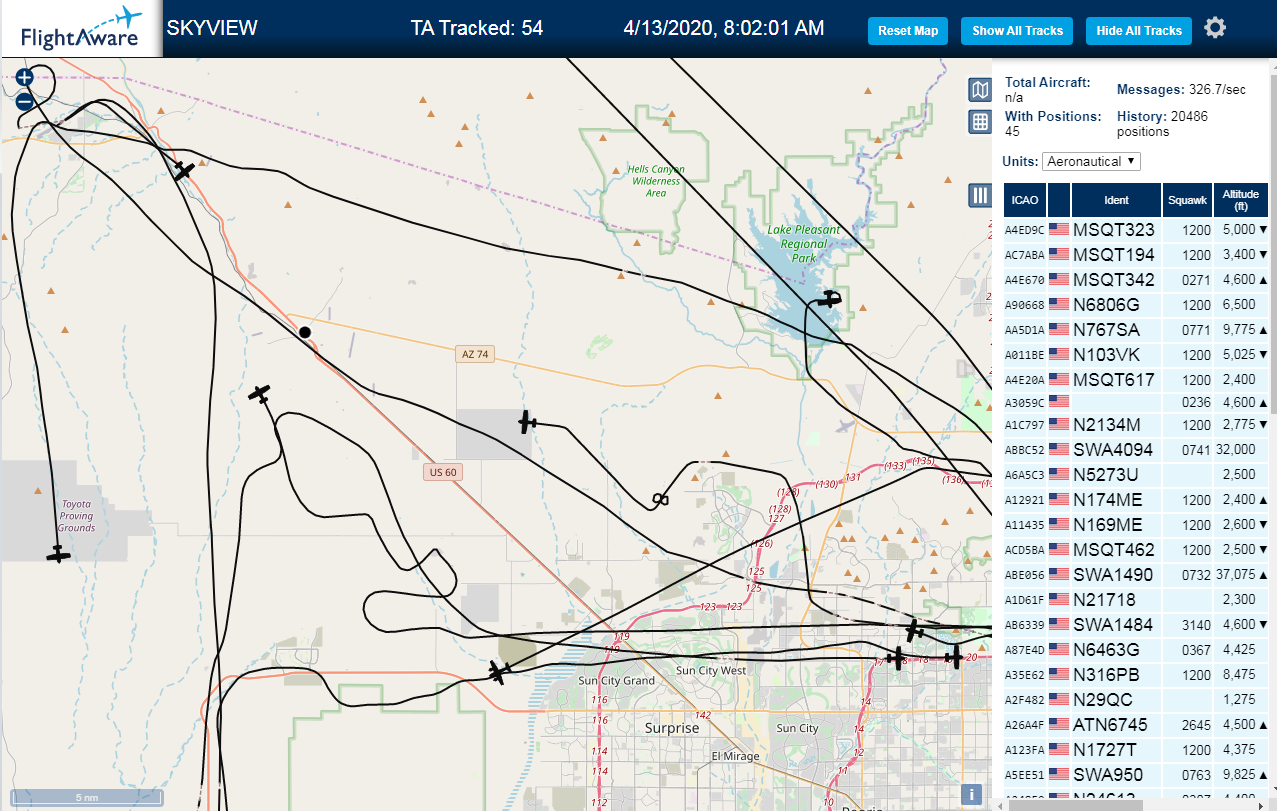Screen dimensions: 1277x811
Task: Click the TA Tracked: 54 counter
Action: click(x=477, y=28)
